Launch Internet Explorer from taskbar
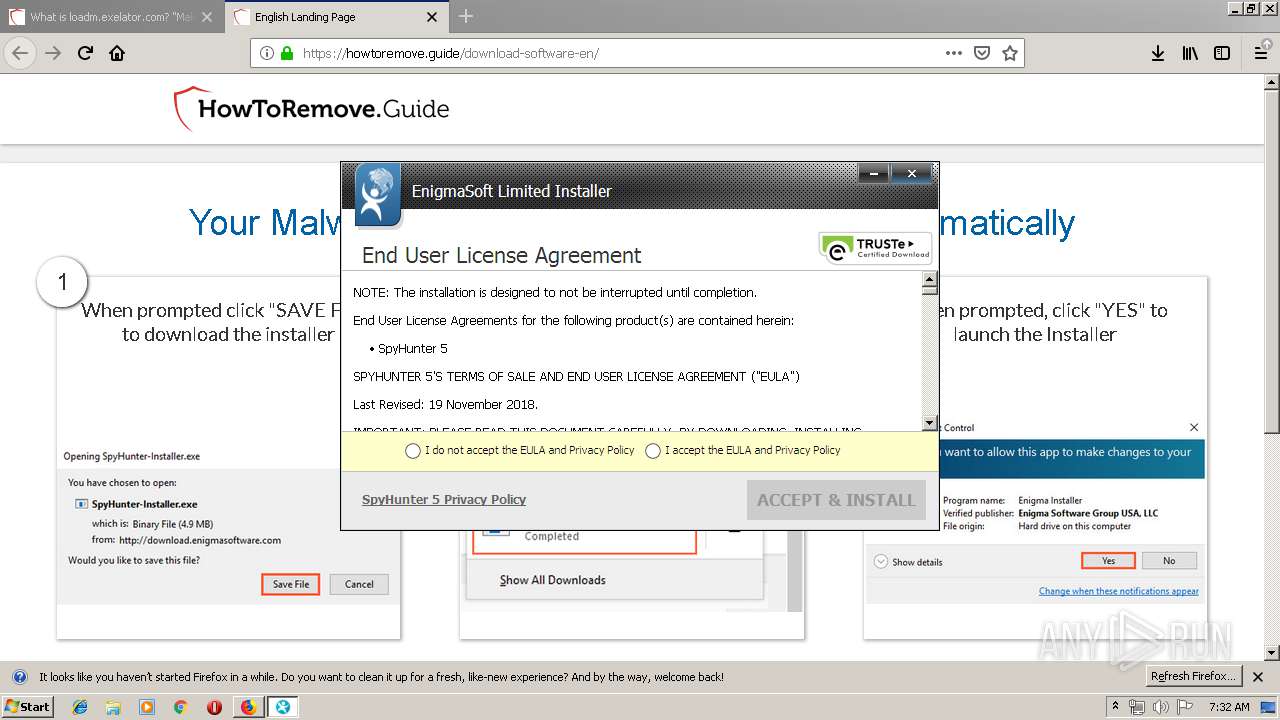1280x720 pixels. click(81, 707)
